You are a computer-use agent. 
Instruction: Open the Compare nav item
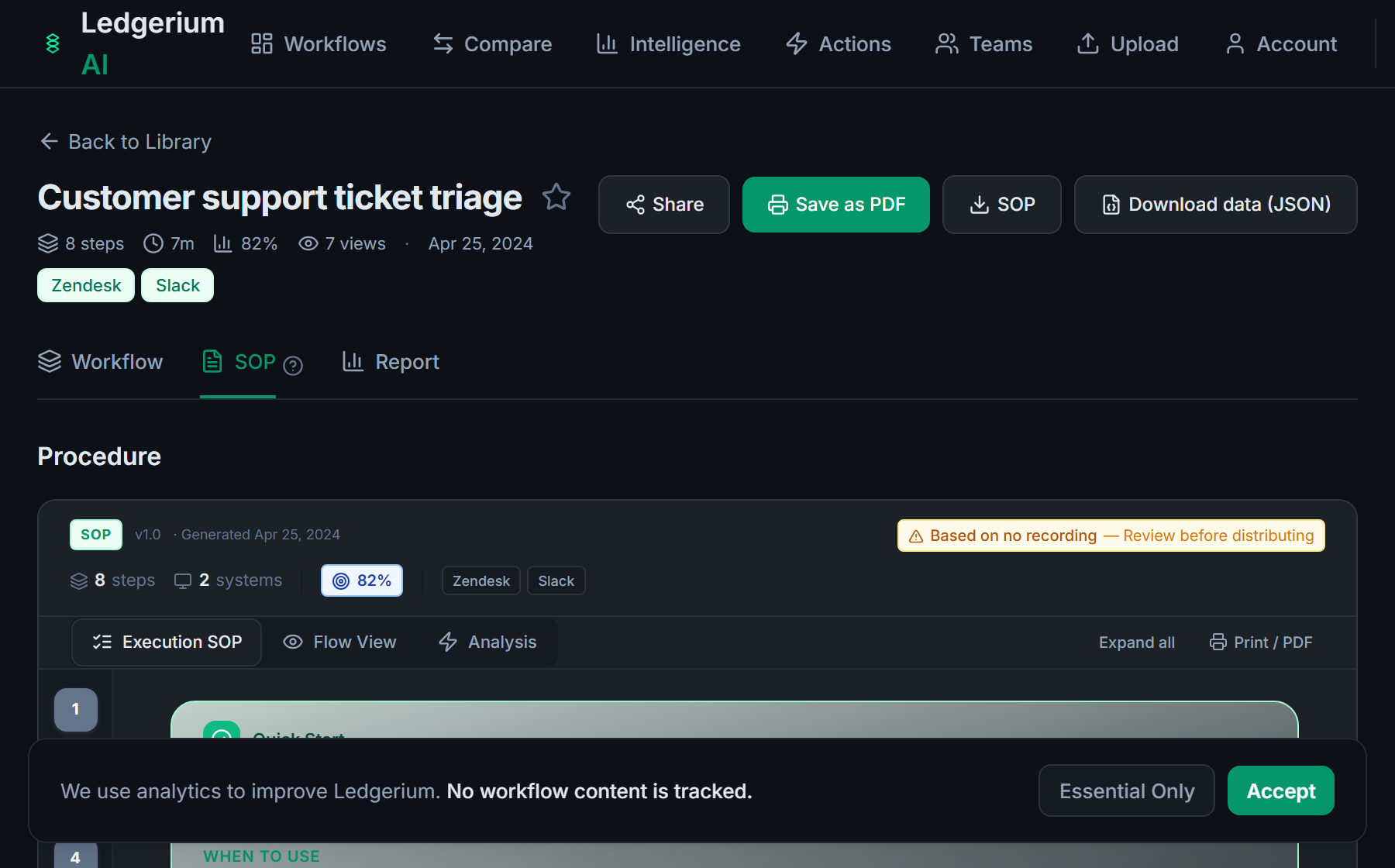pos(492,43)
